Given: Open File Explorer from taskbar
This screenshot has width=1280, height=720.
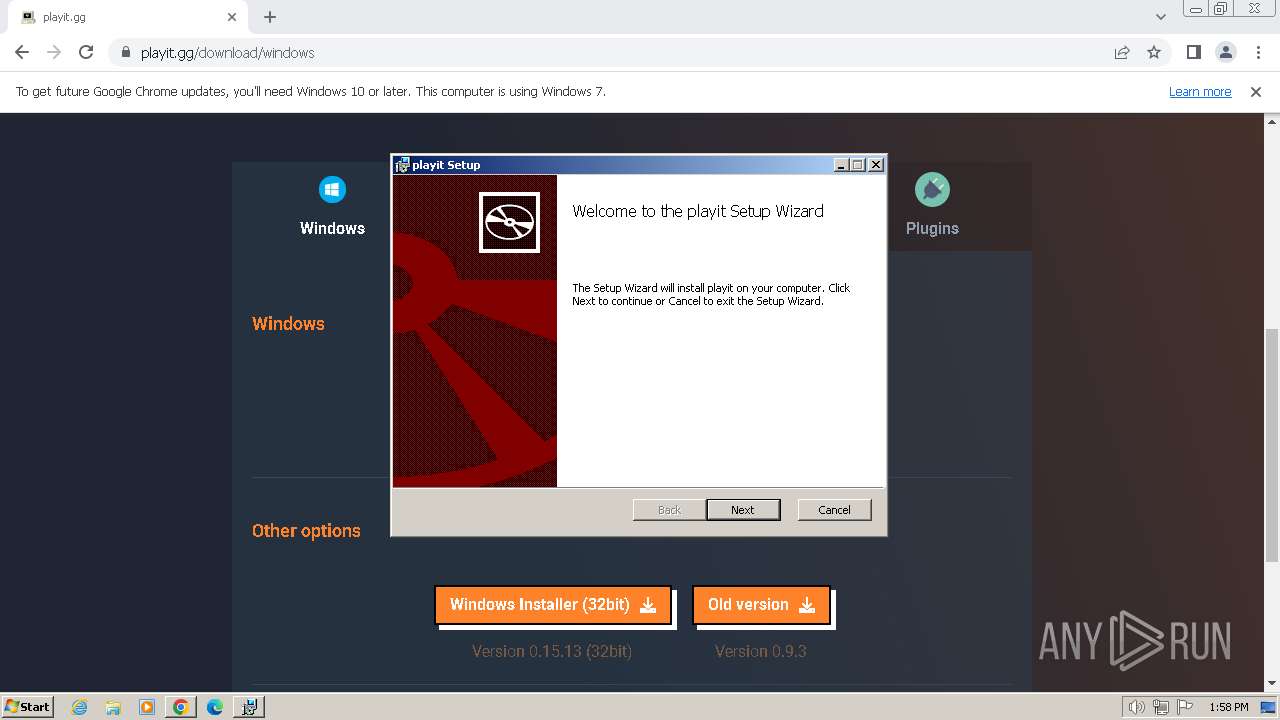Looking at the screenshot, I should point(113,707).
